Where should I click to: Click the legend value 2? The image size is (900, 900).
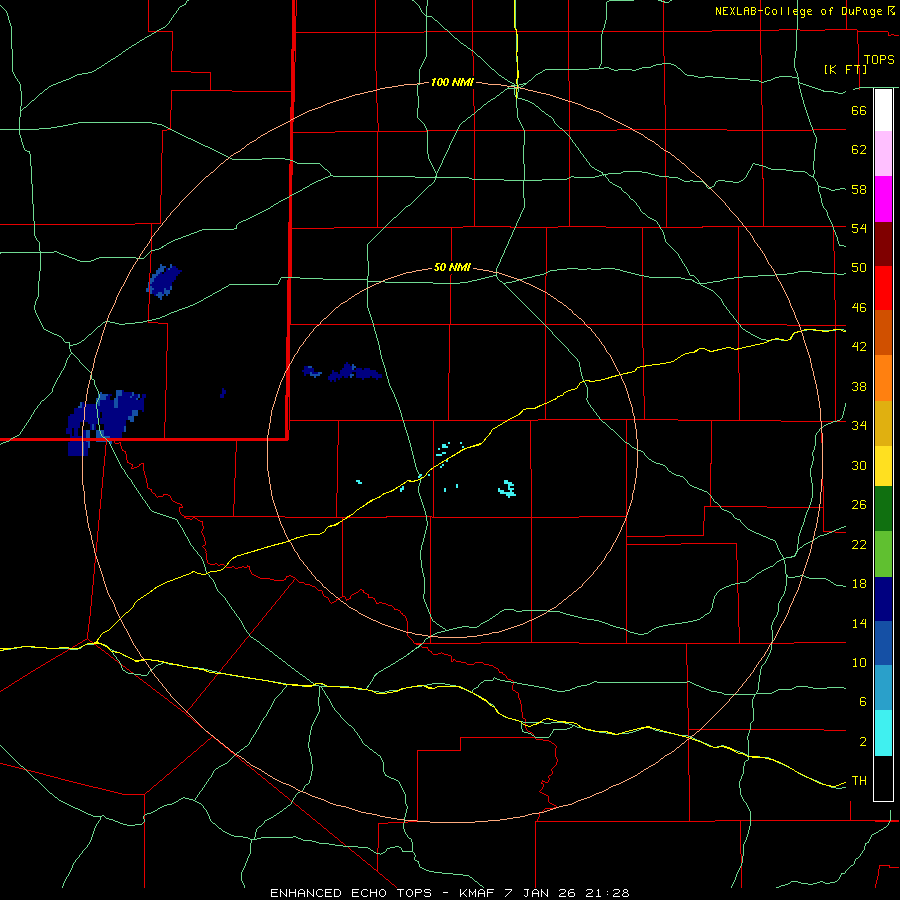tap(862, 742)
